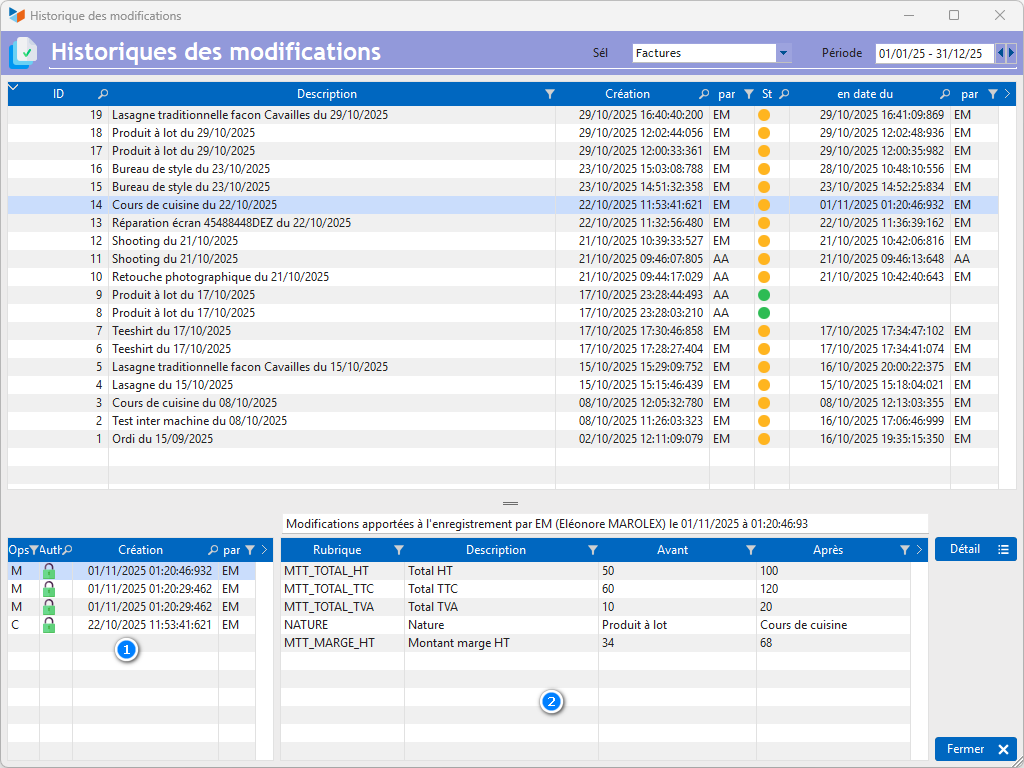This screenshot has width=1024, height=768.
Task: Go to previous period with left arrow
Action: tap(1000, 53)
